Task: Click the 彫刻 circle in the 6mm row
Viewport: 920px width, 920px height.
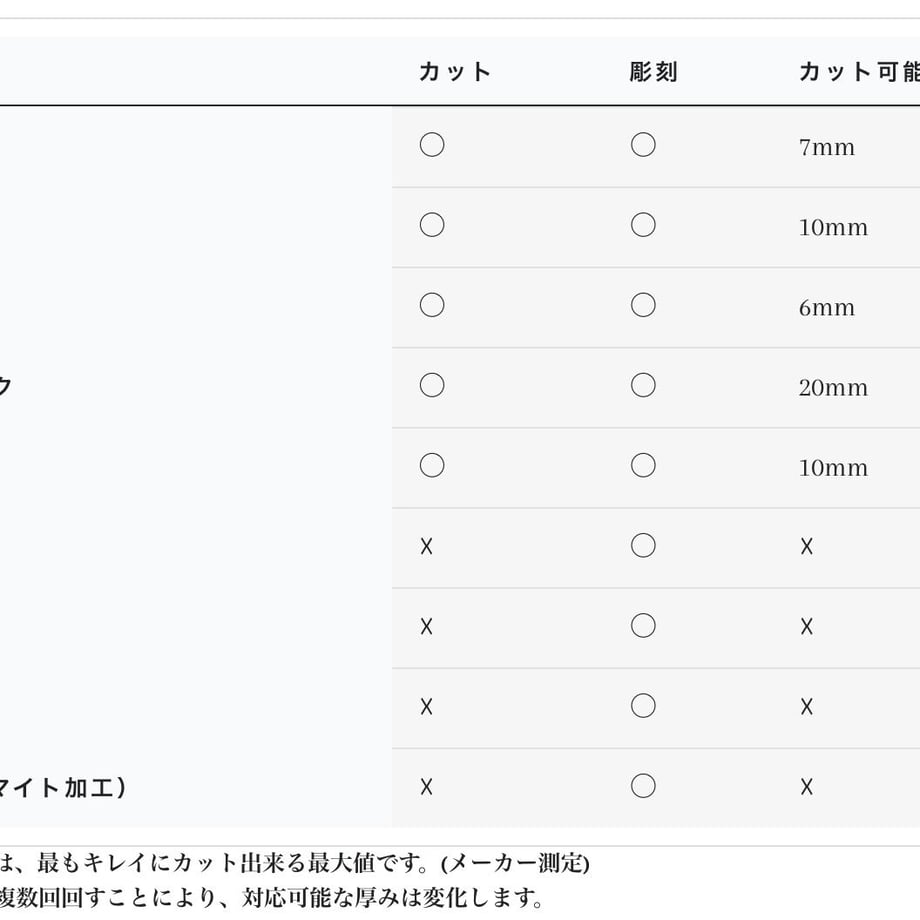Action: 643,305
